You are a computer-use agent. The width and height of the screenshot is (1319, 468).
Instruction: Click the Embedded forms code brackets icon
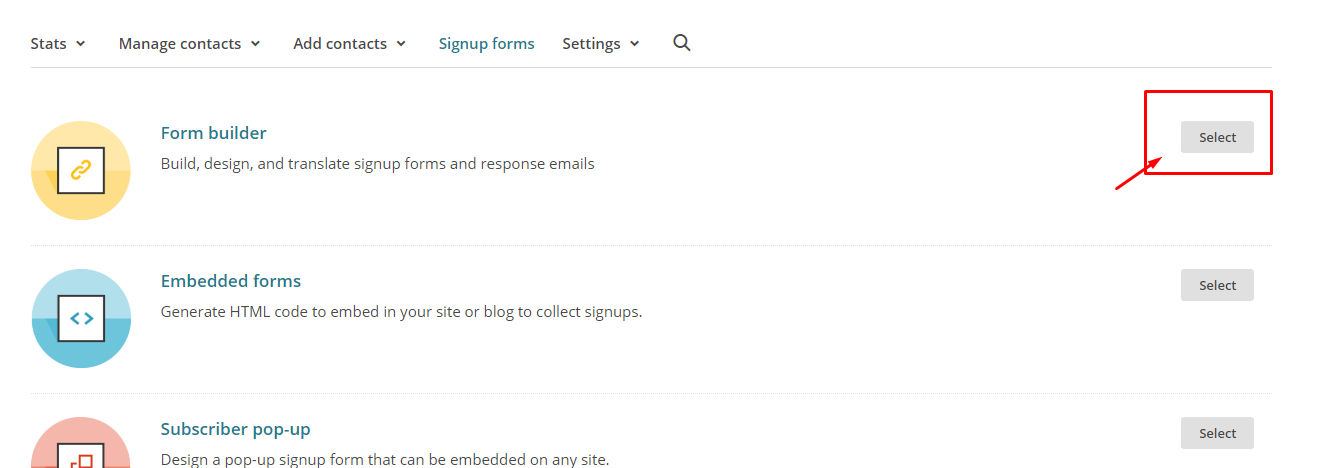click(x=81, y=318)
